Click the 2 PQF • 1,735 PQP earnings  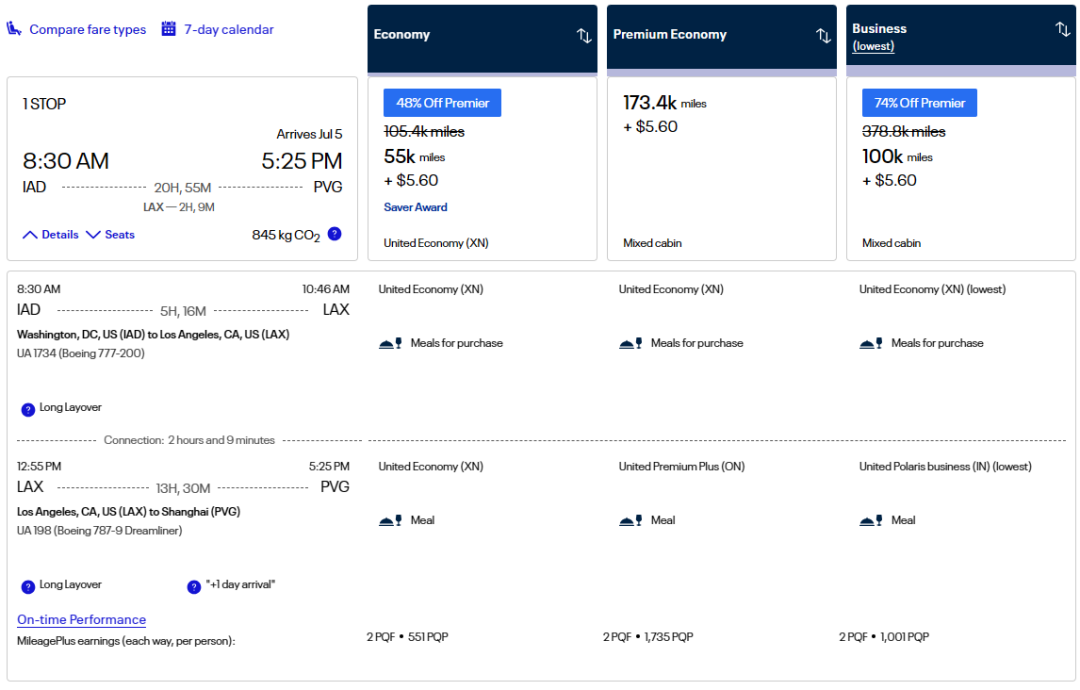point(648,637)
